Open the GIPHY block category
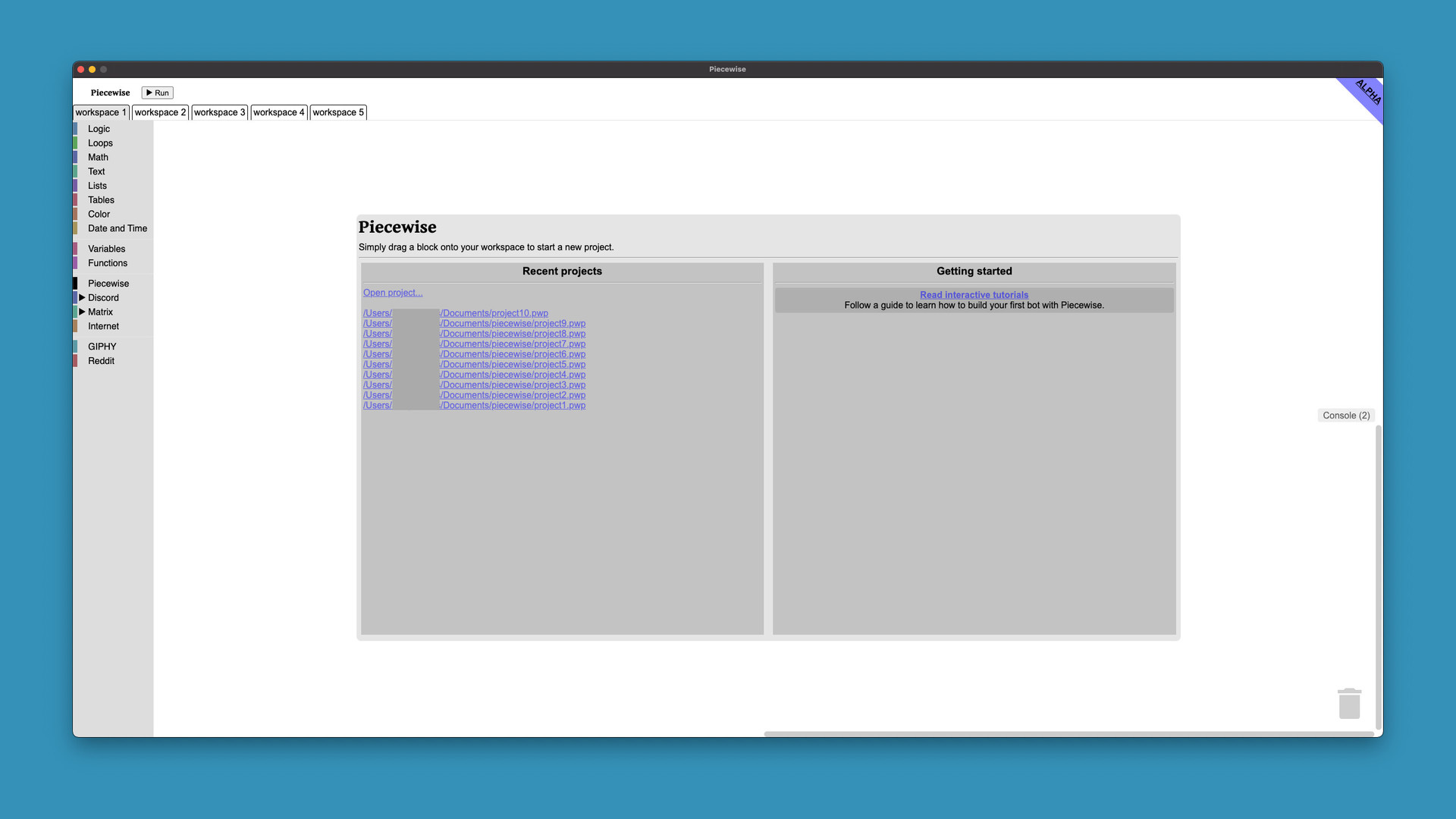1456x819 pixels. pyautogui.click(x=102, y=347)
